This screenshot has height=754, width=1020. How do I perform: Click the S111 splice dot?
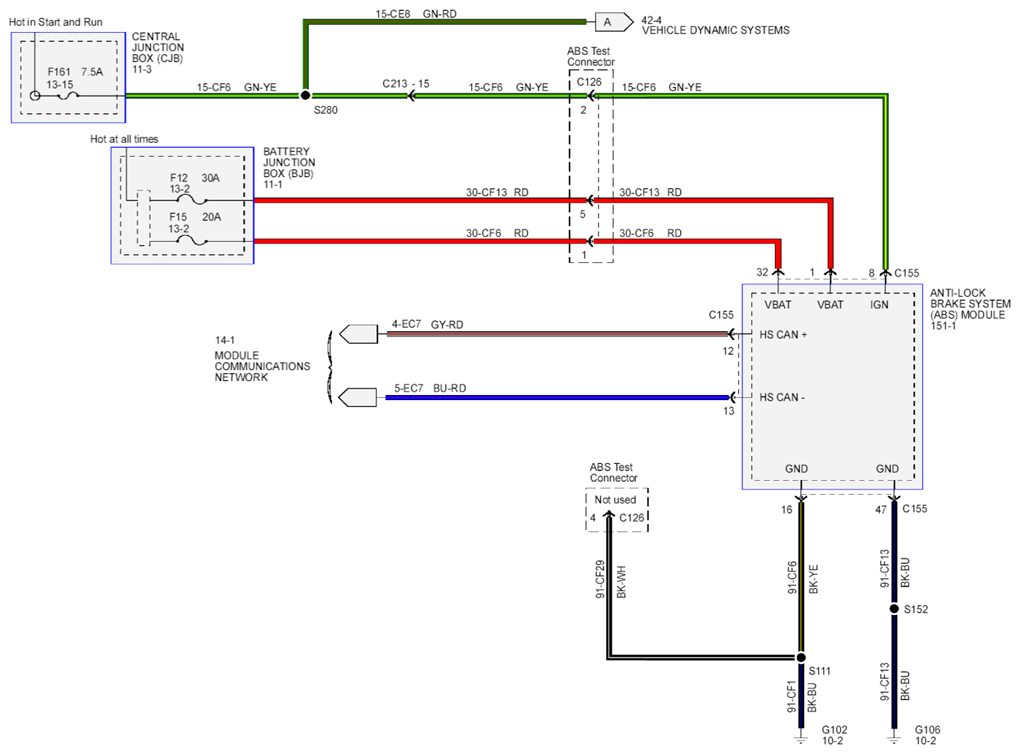[801, 657]
